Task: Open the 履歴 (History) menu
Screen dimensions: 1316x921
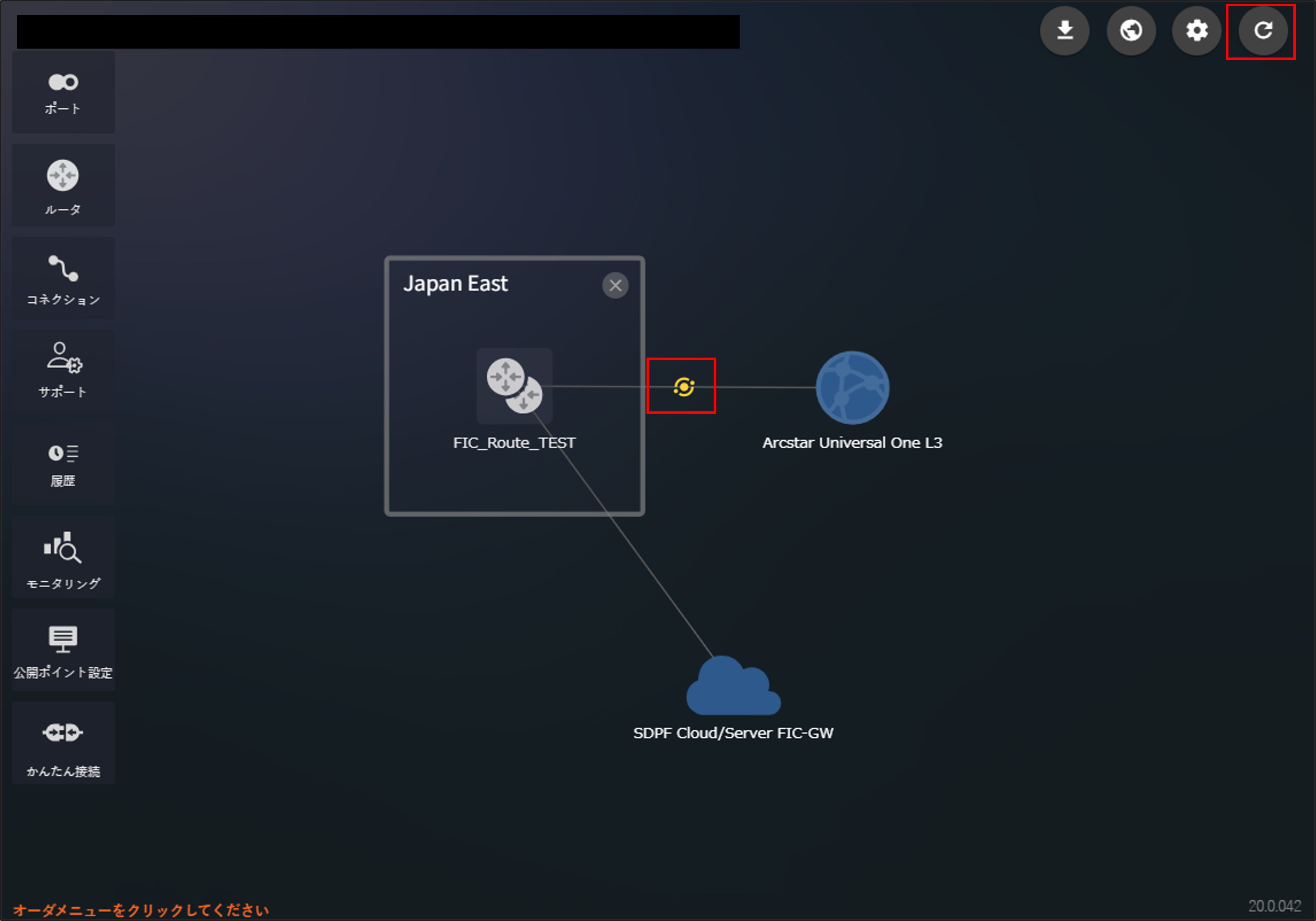Action: click(x=63, y=464)
